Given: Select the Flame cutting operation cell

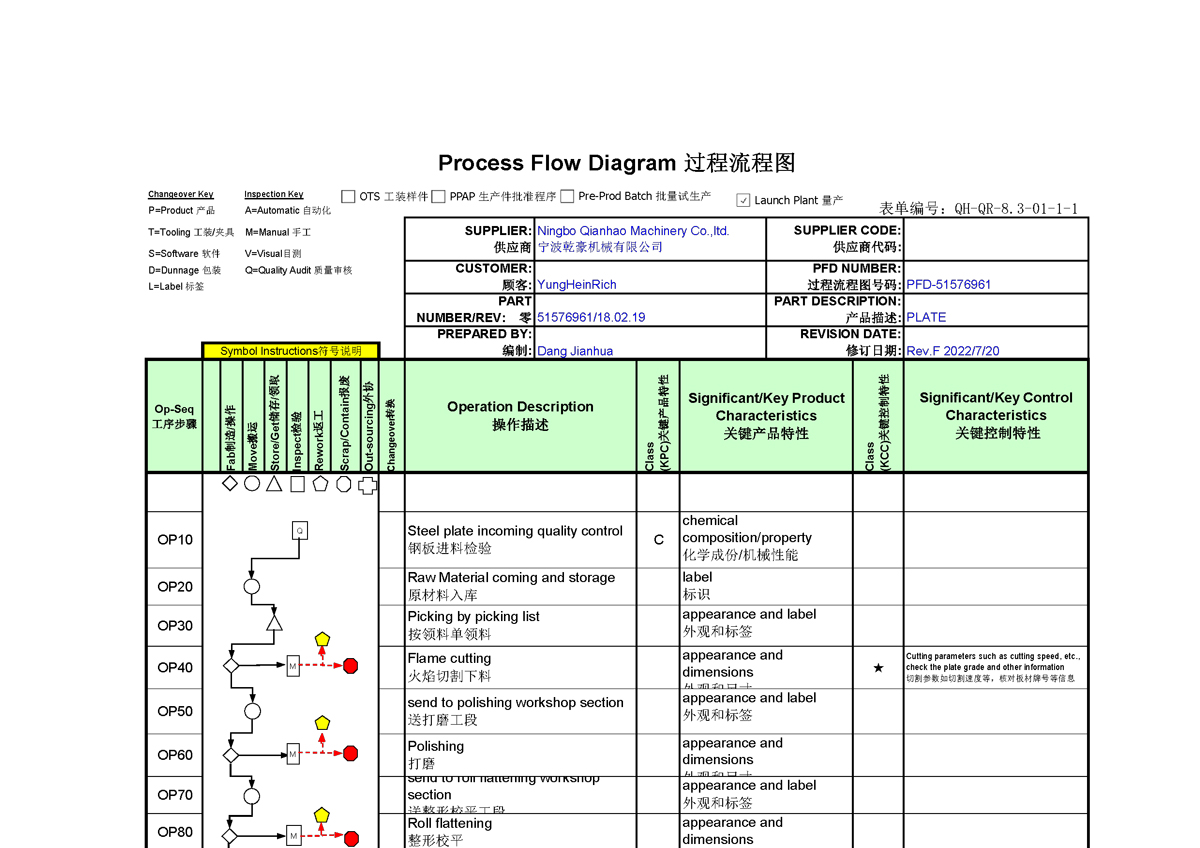Looking at the screenshot, I should [x=520, y=667].
